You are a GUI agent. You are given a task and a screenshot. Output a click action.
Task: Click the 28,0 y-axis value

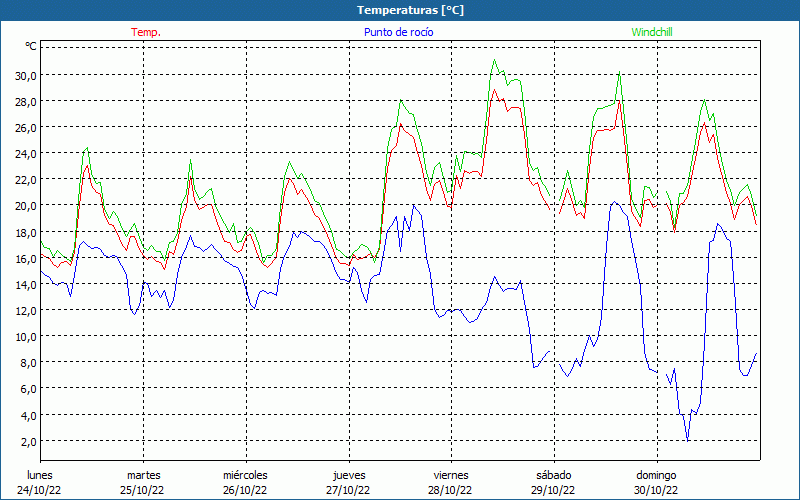(x=27, y=102)
